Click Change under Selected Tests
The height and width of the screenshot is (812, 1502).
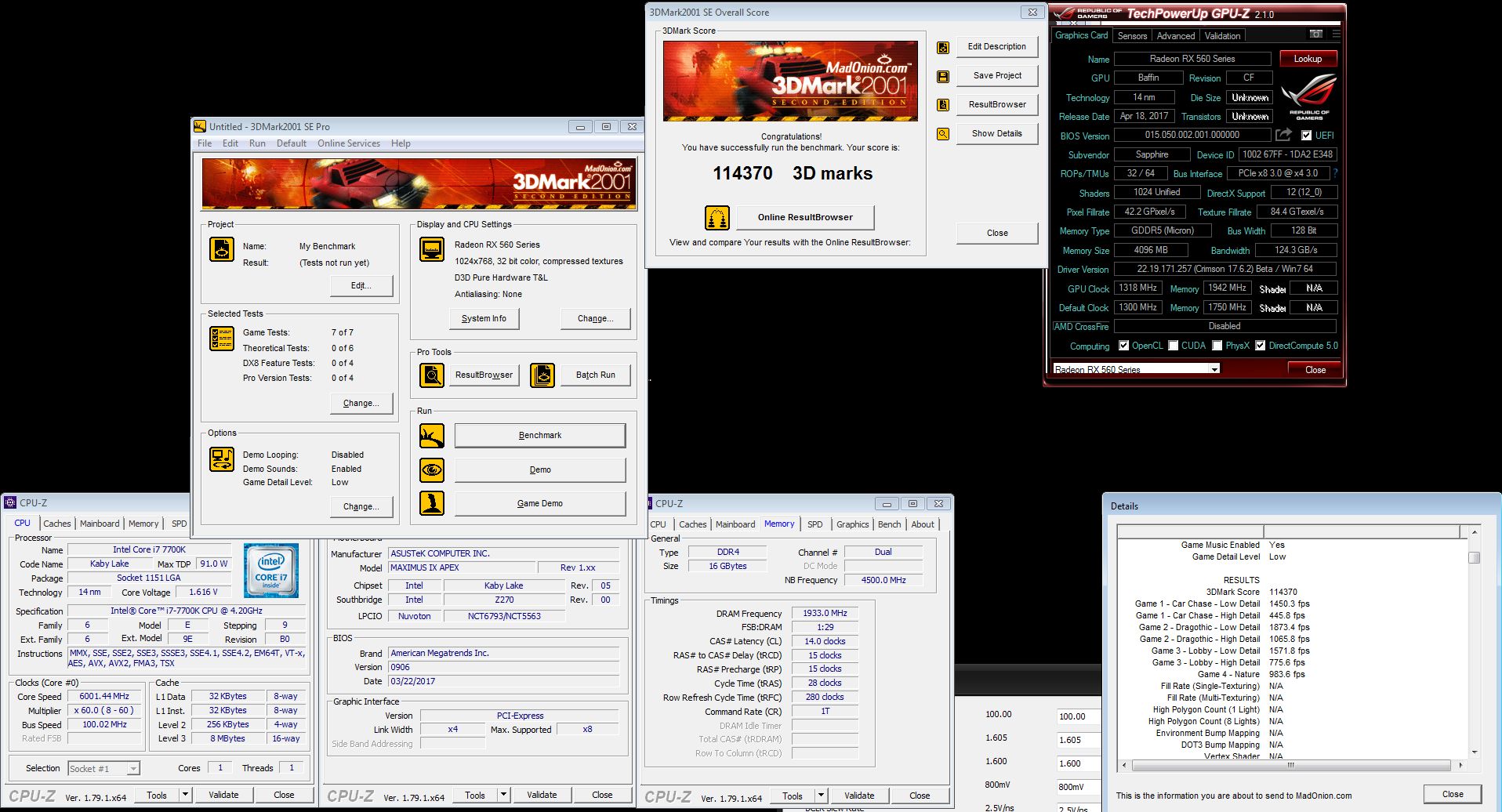pos(361,403)
